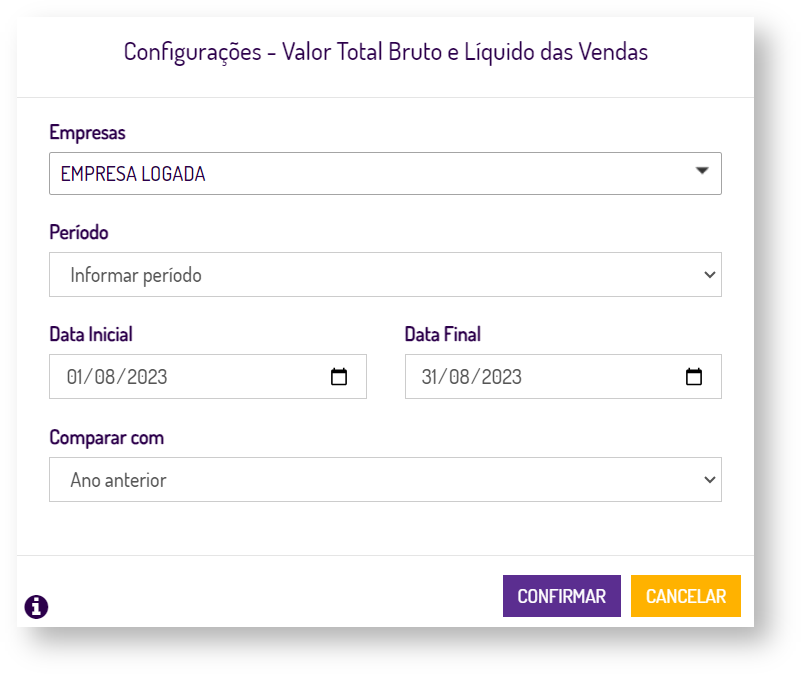This screenshot has width=802, height=675.
Task: Click the chevron on the Período select
Action: click(709, 274)
